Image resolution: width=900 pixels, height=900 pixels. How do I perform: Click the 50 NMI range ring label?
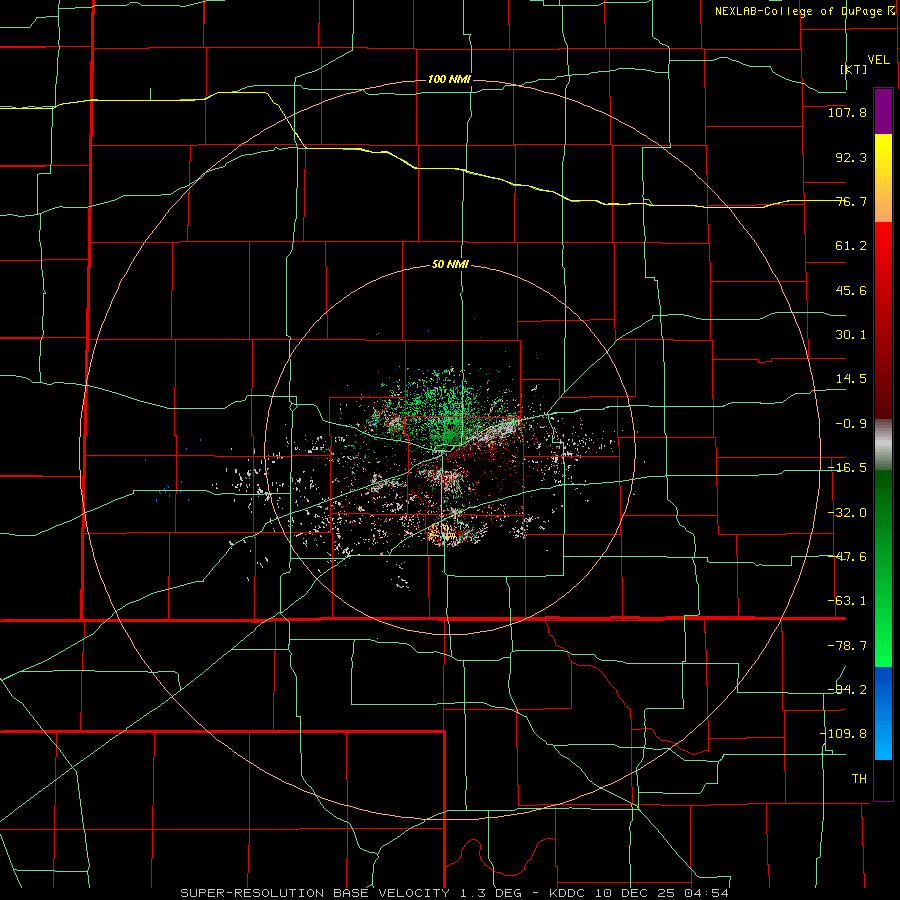(x=450, y=265)
